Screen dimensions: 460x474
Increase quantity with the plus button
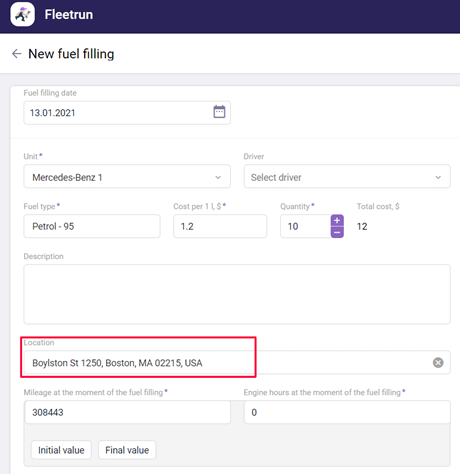tap(337, 220)
